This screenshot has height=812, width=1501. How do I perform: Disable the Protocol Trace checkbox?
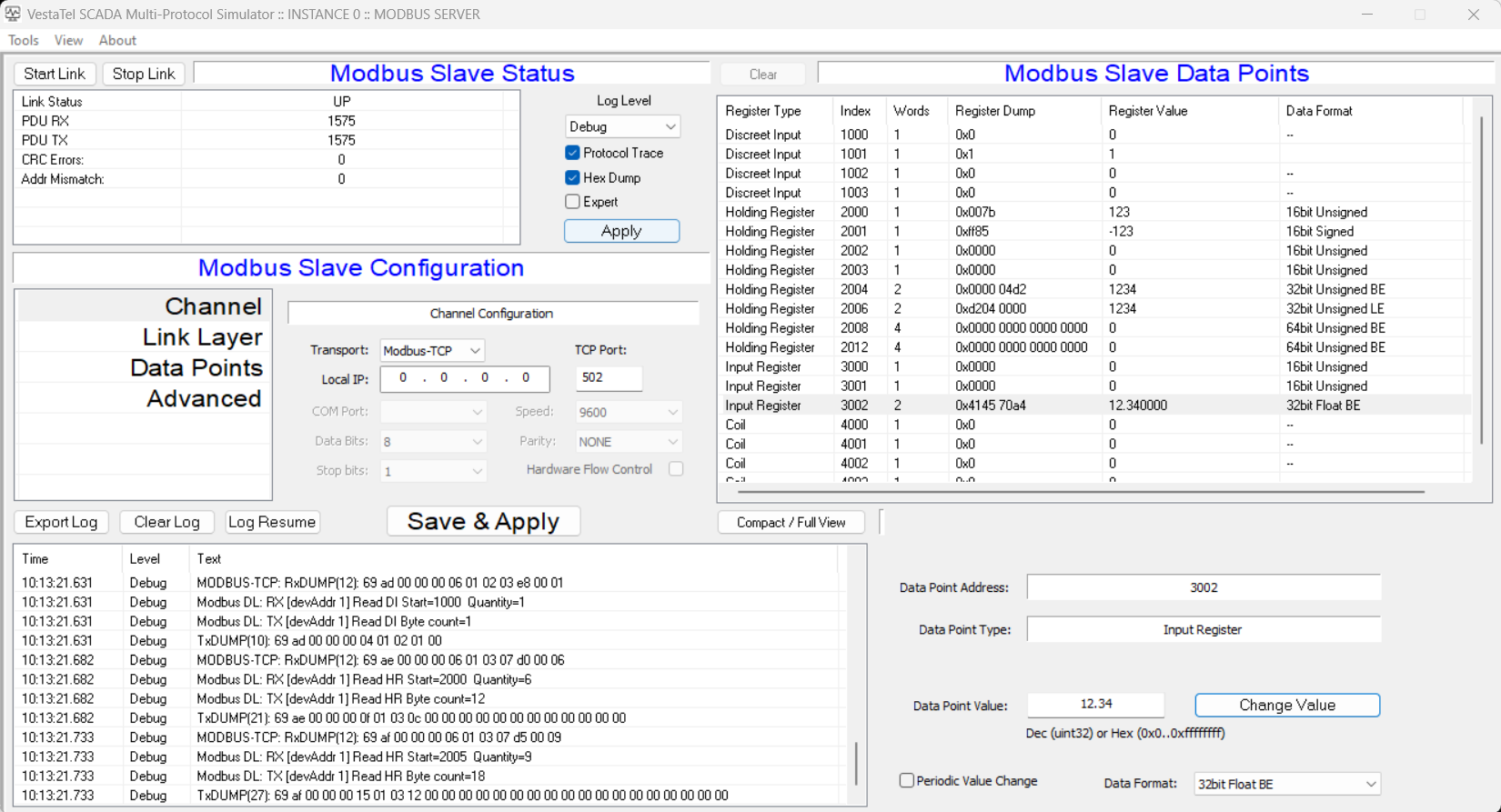pos(572,153)
